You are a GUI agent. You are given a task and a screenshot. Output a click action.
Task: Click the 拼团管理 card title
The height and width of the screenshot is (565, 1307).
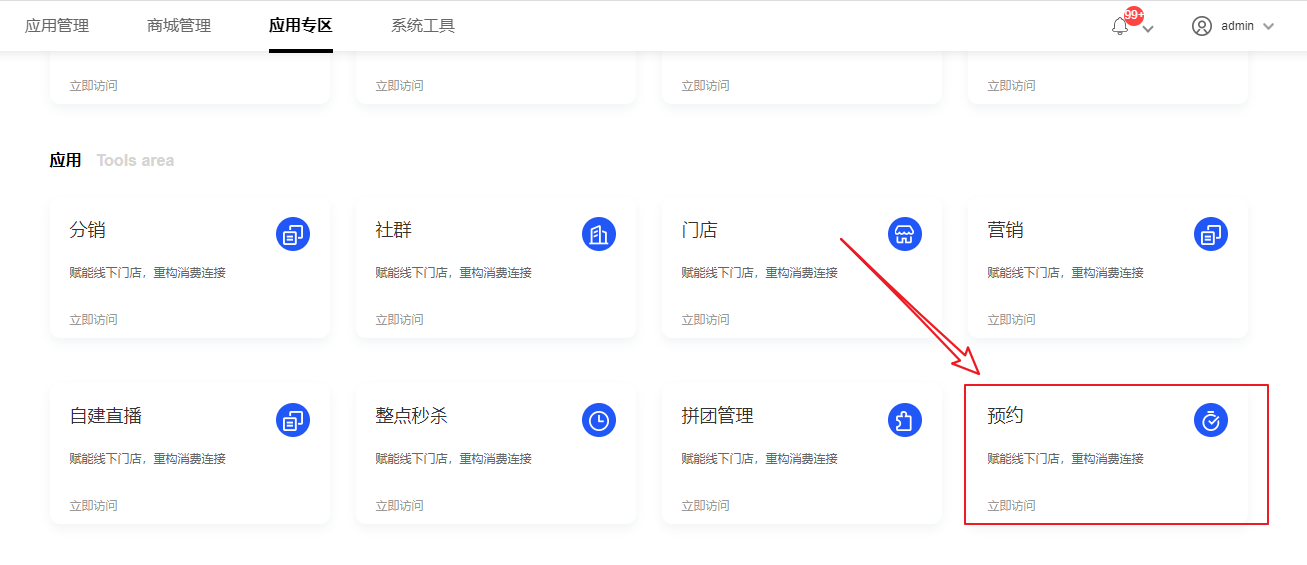(718, 416)
